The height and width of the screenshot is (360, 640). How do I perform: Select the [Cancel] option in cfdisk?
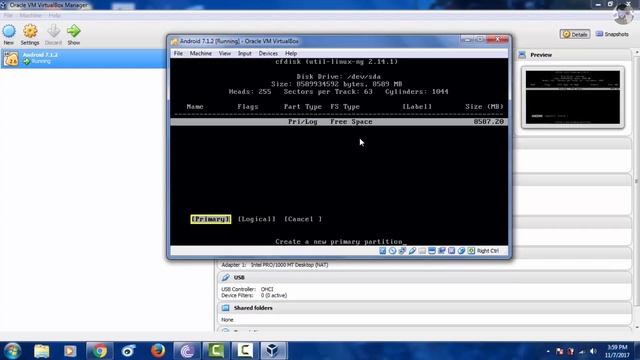click(x=303, y=219)
